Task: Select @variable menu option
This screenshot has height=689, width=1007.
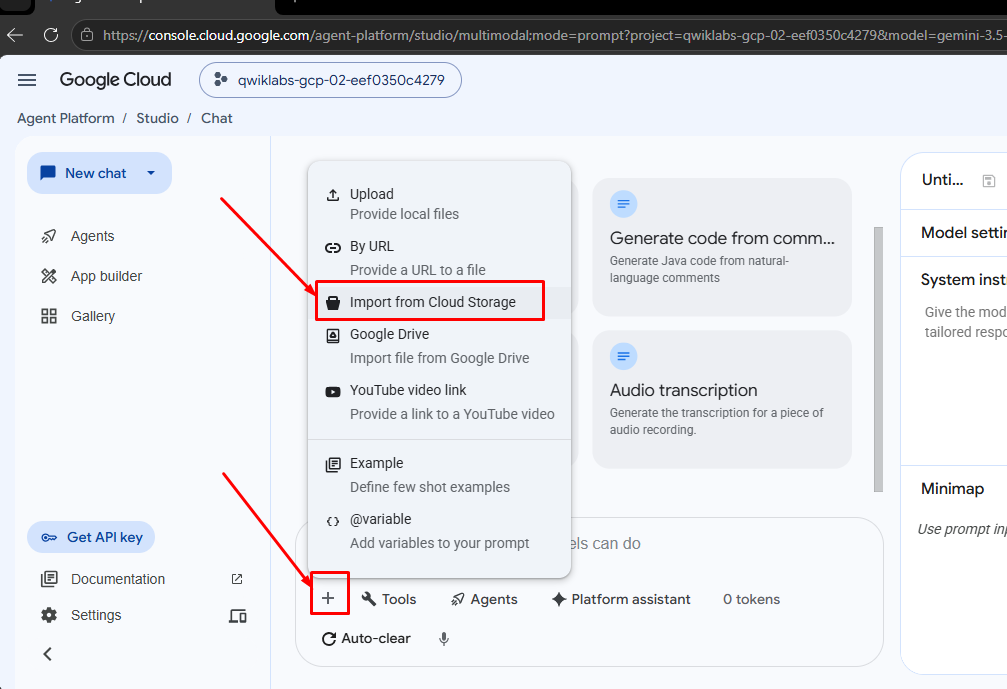Action: pos(439,530)
